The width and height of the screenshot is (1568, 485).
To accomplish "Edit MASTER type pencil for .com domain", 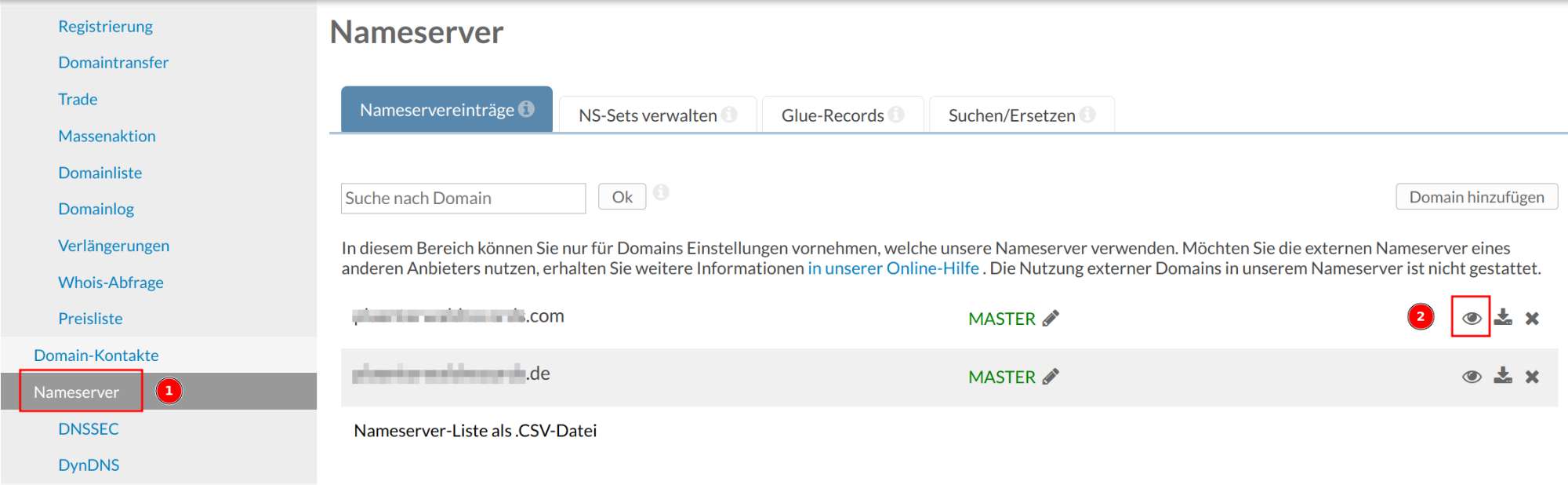I will coord(1051,318).
